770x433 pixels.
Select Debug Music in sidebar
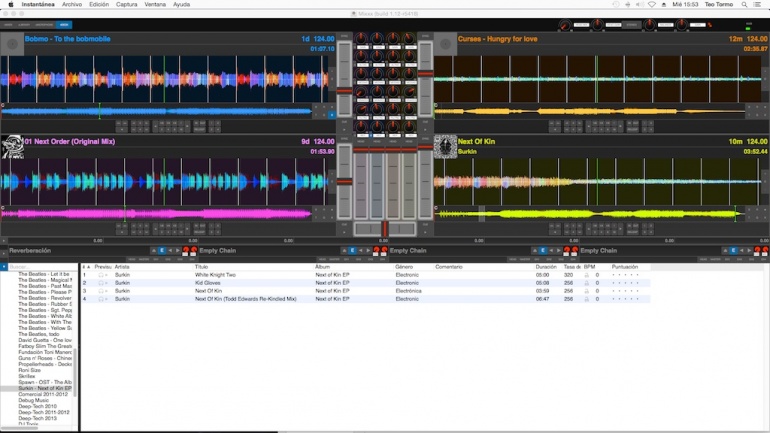(x=34, y=401)
